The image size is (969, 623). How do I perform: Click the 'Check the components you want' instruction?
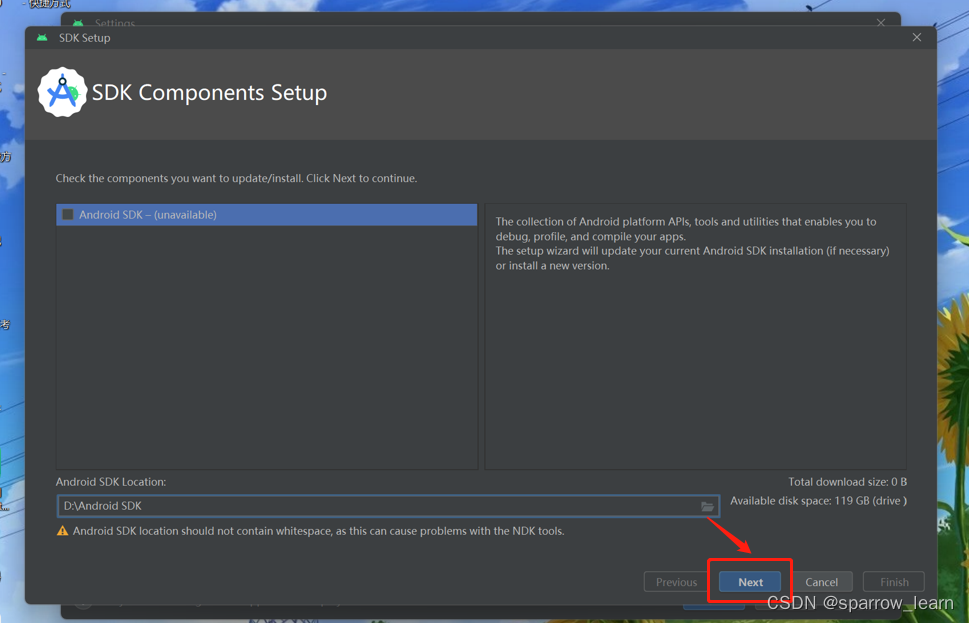click(236, 178)
